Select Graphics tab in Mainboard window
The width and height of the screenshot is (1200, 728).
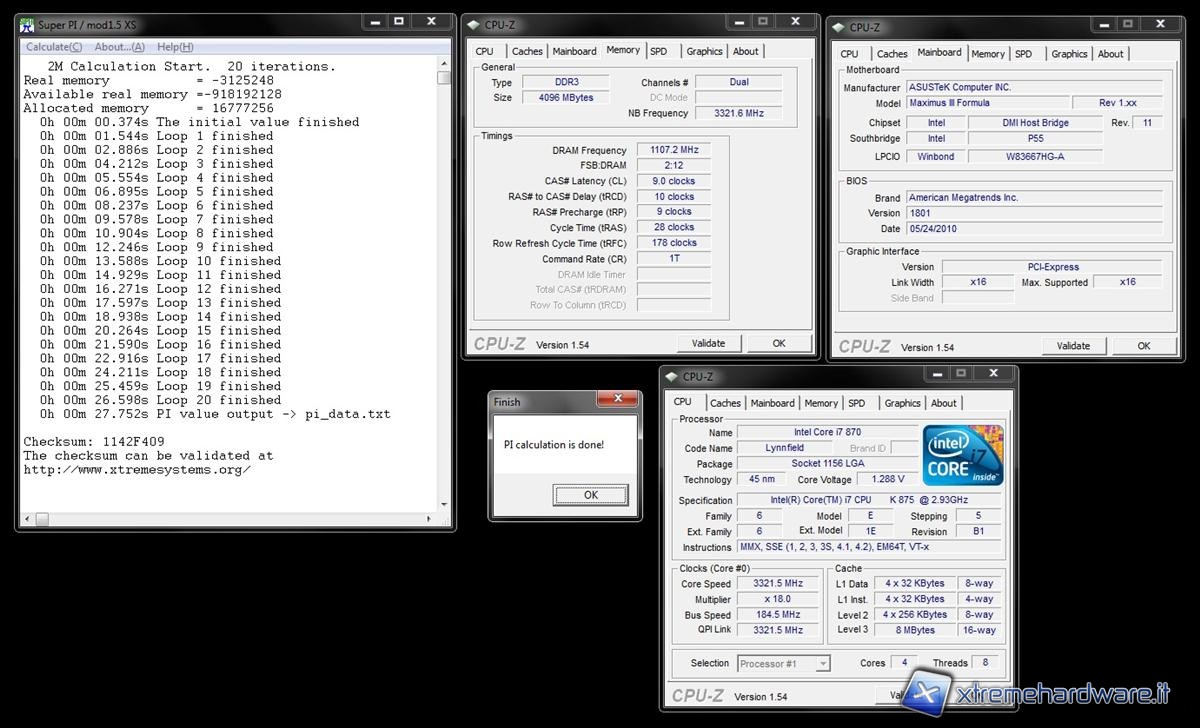1069,54
